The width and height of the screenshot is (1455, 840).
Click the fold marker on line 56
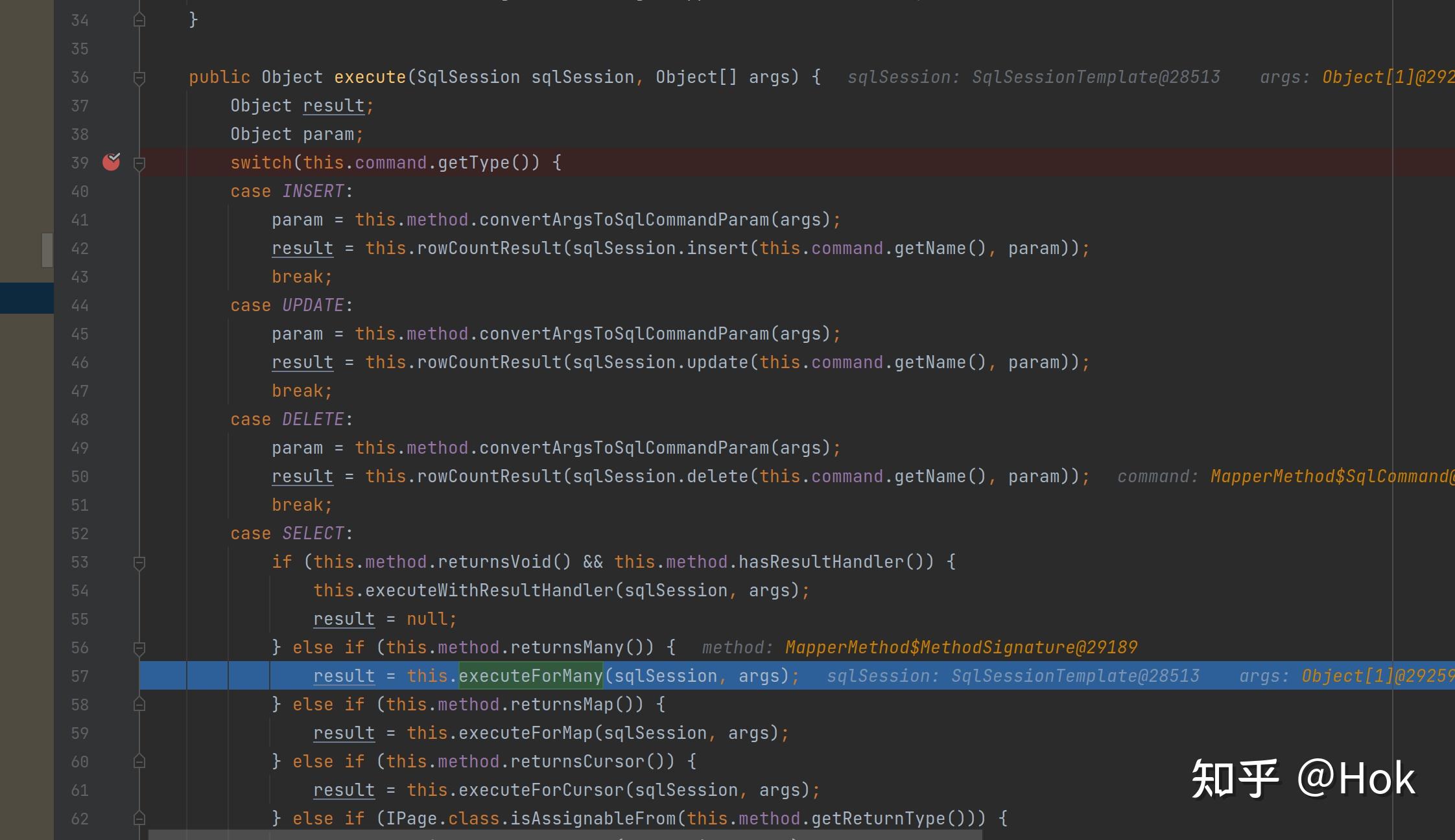pyautogui.click(x=139, y=648)
